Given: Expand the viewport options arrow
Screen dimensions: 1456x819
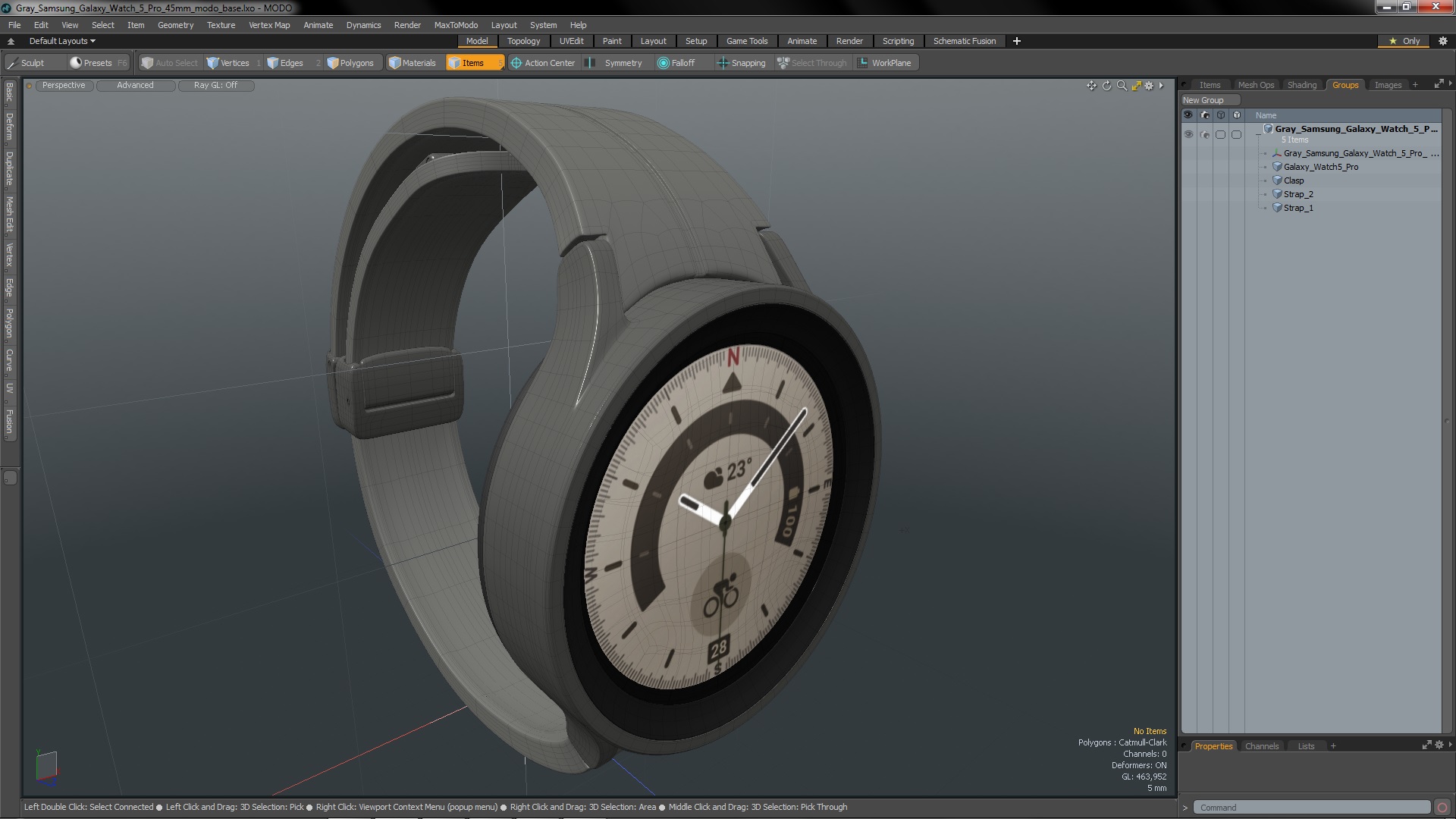Looking at the screenshot, I should pos(1161,86).
